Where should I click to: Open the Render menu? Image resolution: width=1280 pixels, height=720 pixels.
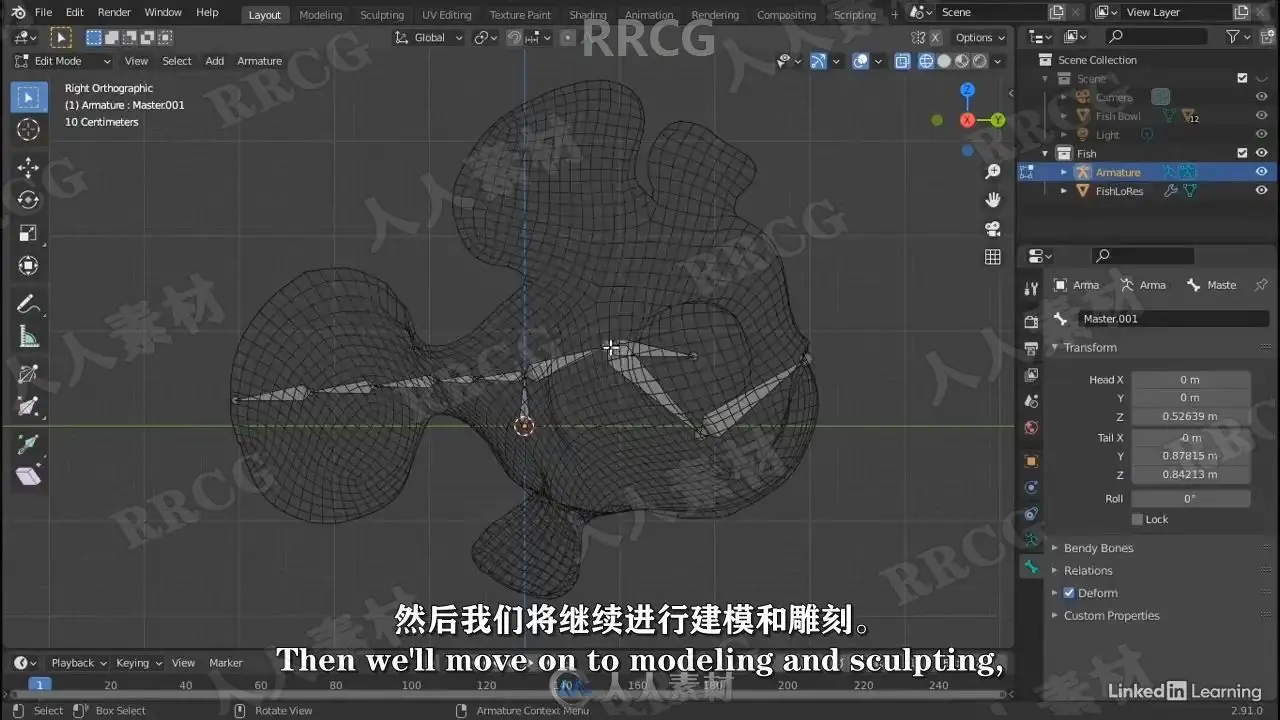click(x=114, y=13)
